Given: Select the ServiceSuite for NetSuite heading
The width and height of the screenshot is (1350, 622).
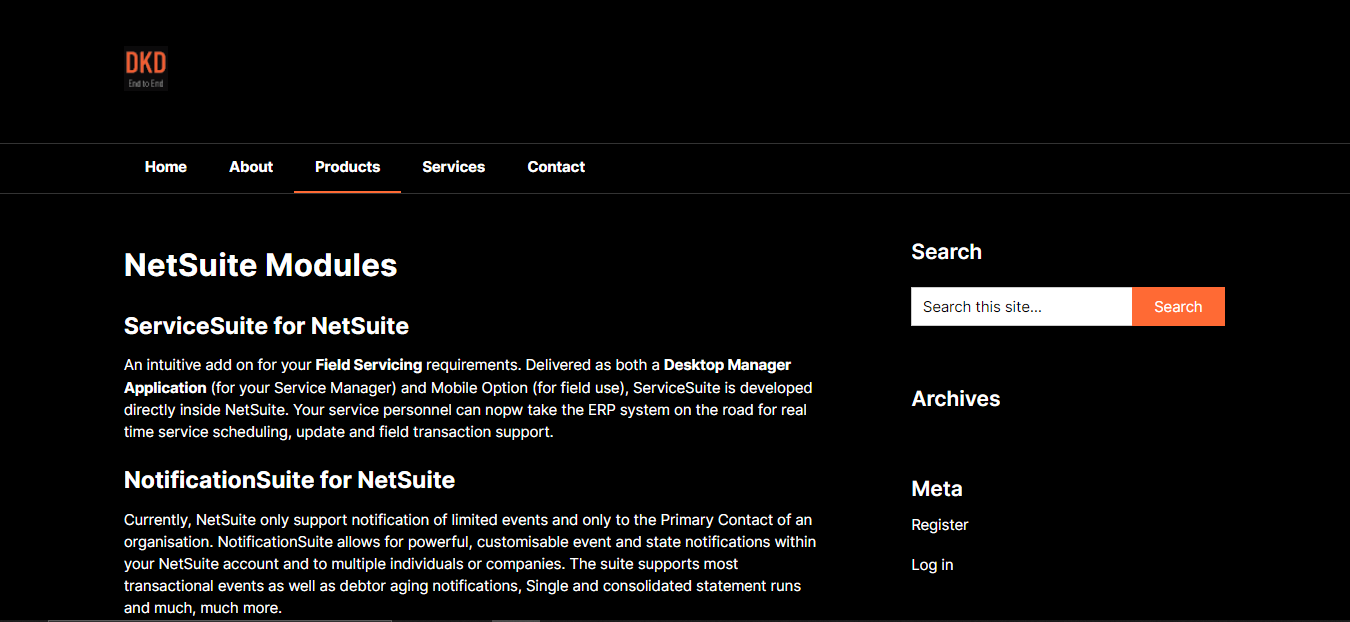Looking at the screenshot, I should pyautogui.click(x=266, y=326).
